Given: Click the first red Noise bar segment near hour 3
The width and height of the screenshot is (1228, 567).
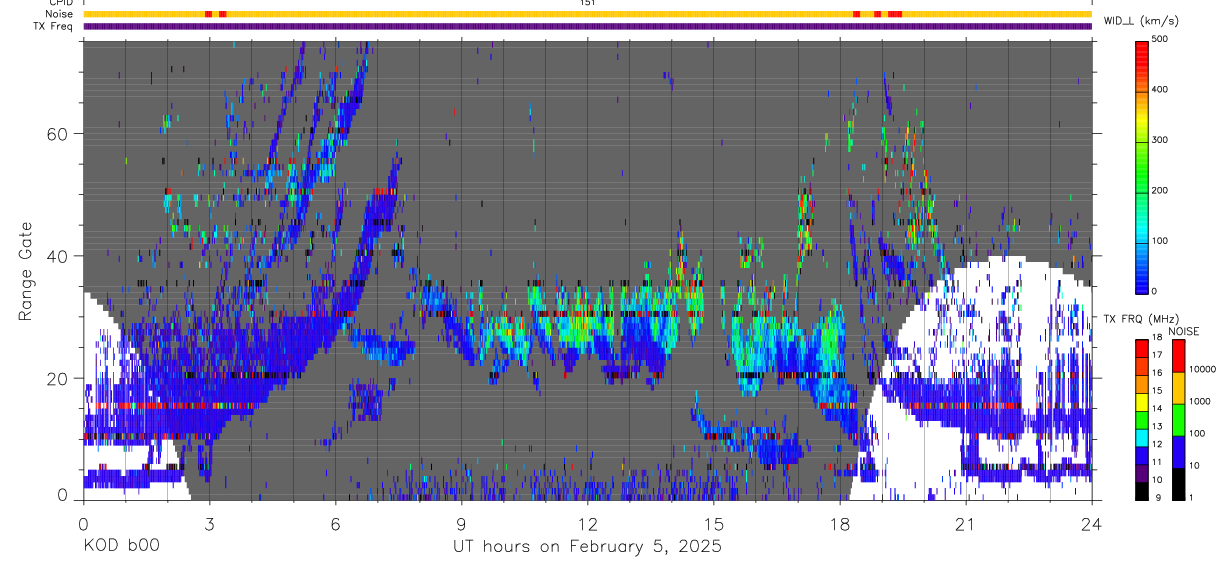Looking at the screenshot, I should point(208,14).
